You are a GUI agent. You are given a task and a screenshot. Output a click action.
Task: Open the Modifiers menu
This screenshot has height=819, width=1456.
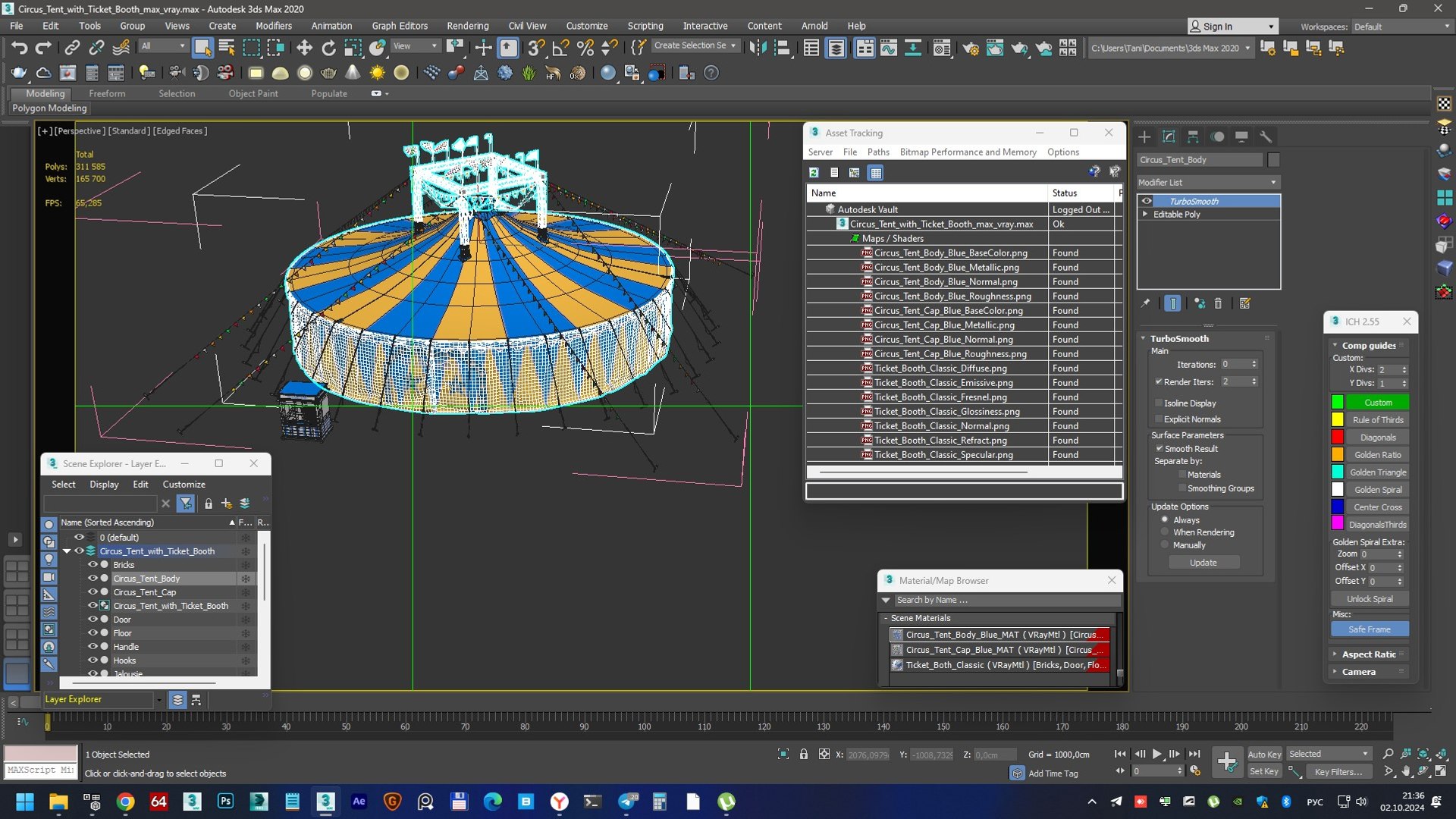pyautogui.click(x=274, y=26)
